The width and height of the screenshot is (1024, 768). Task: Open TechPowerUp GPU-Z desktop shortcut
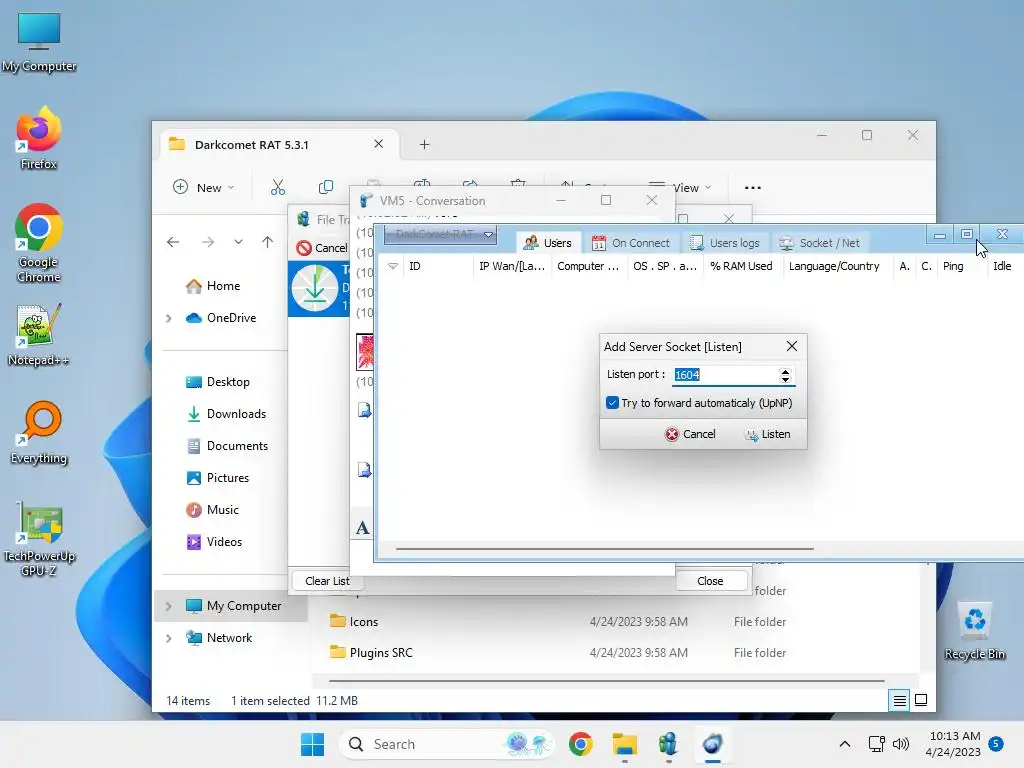pos(39,539)
